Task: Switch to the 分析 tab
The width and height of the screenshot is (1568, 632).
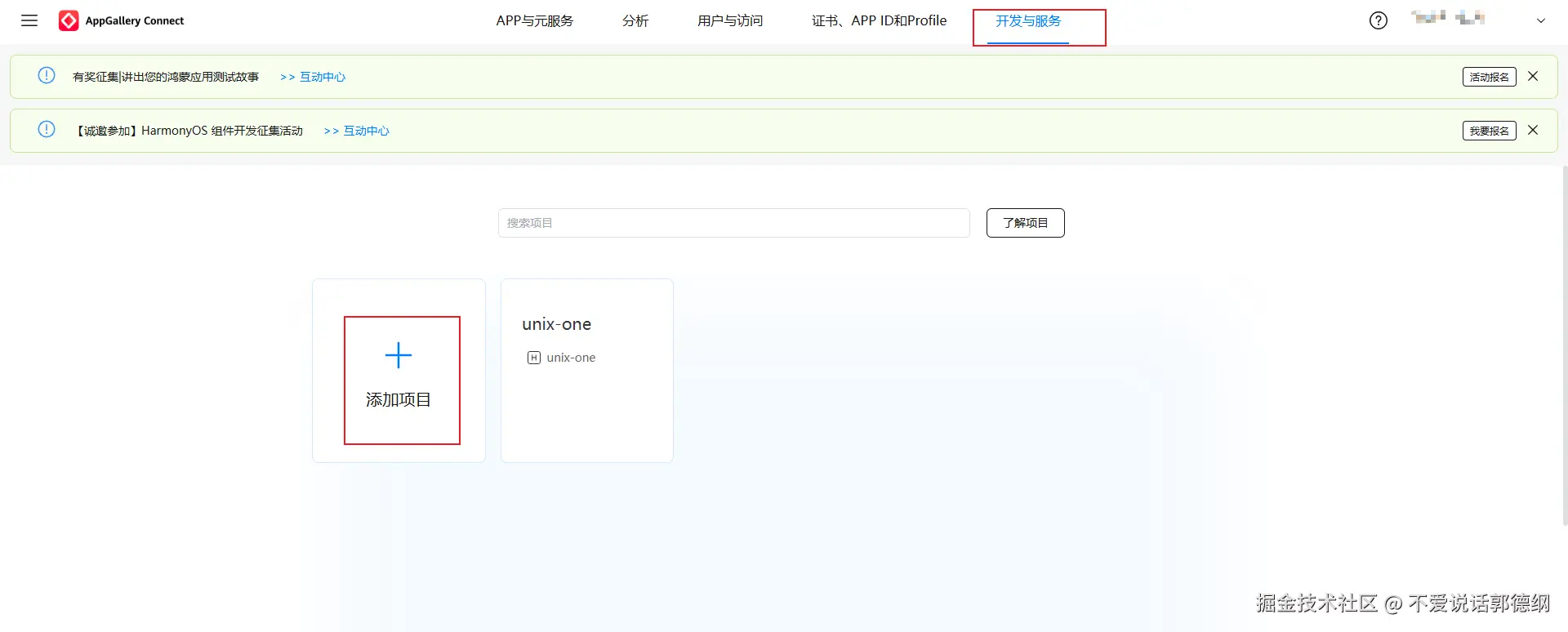Action: coord(635,20)
